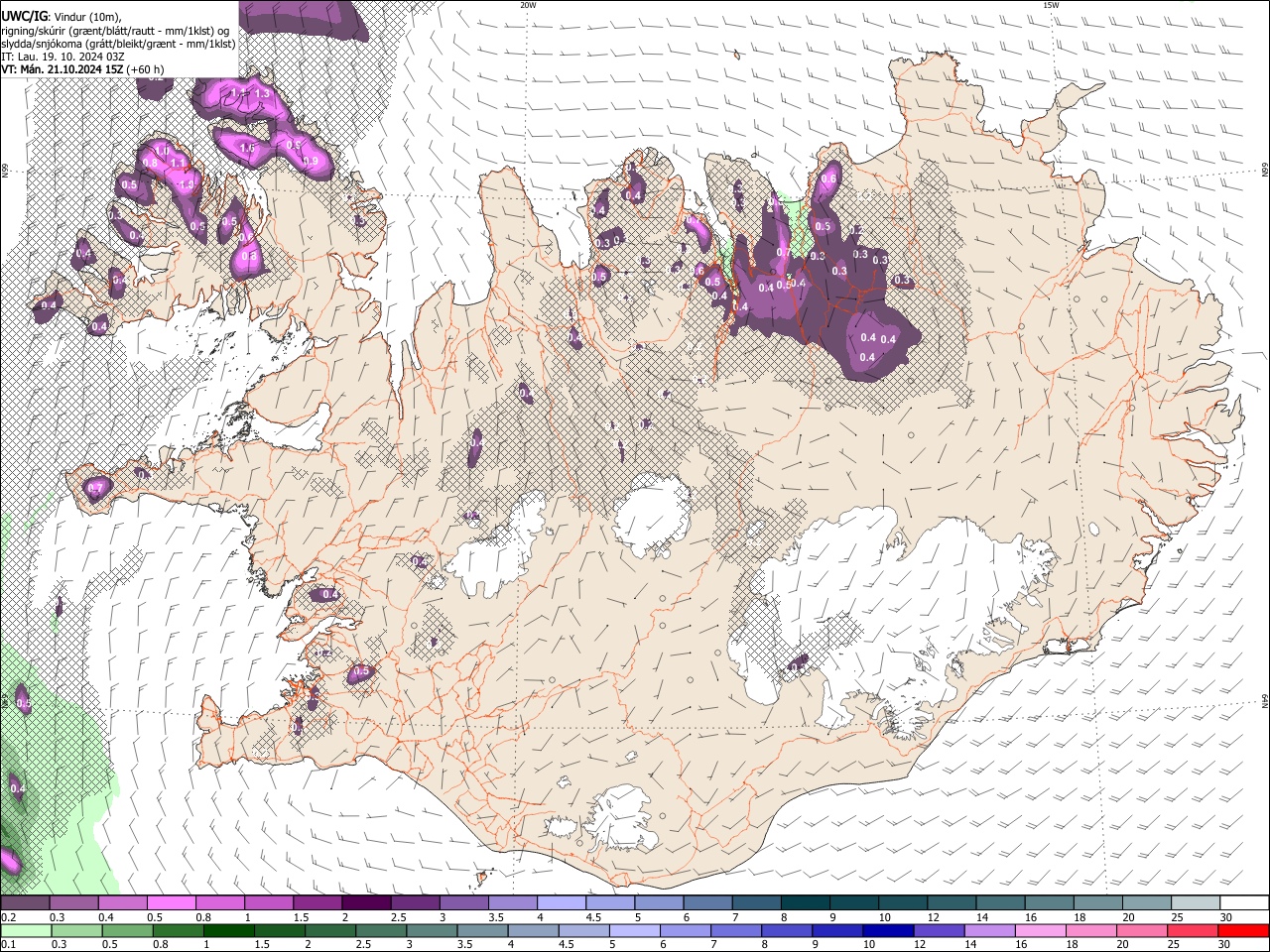The image size is (1270, 952).
Task: Click the valid time line "VT: Mán. 21.10.2024 15Z (+60 h)"
Action: click(83, 69)
